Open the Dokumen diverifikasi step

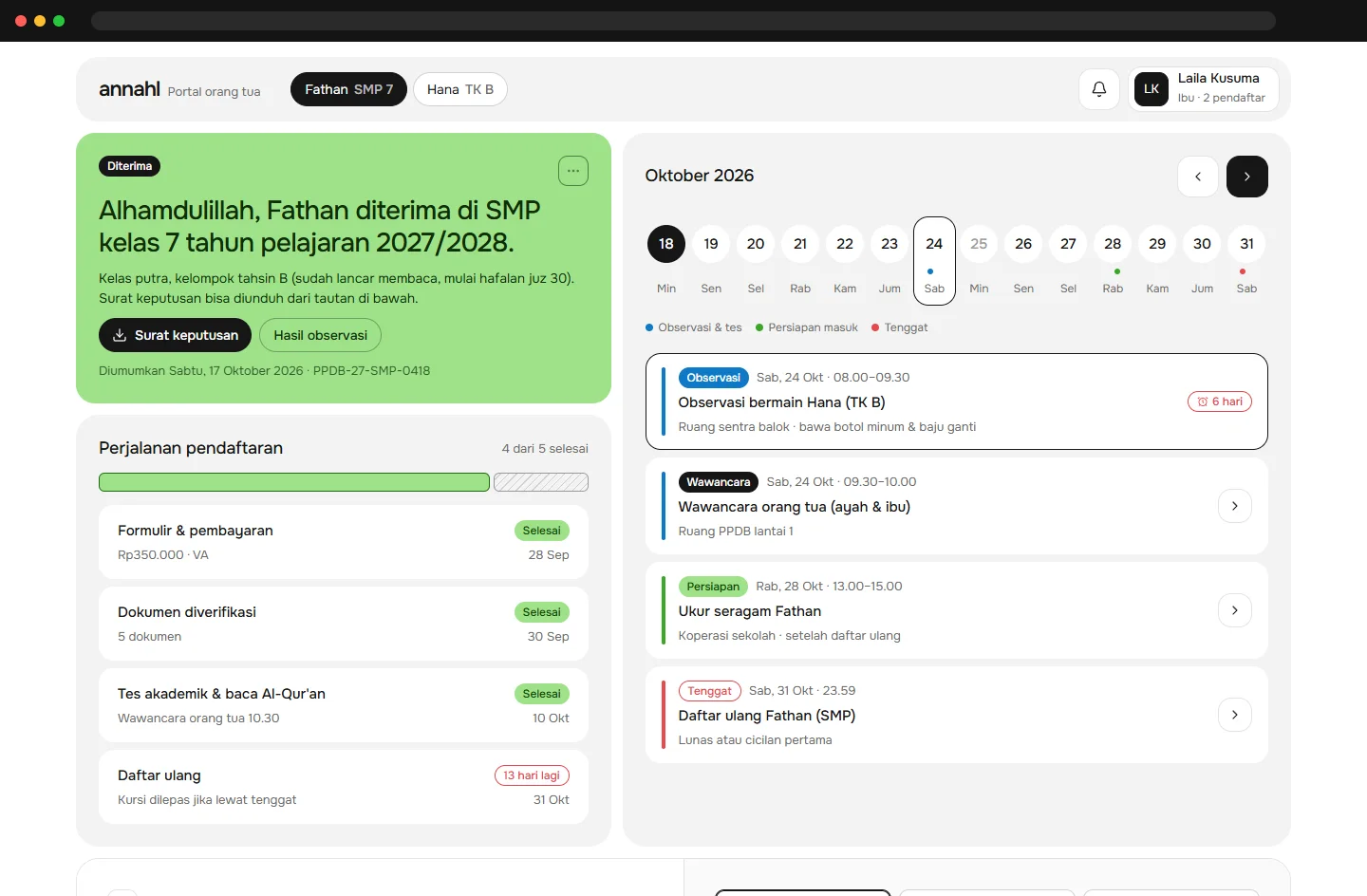344,624
